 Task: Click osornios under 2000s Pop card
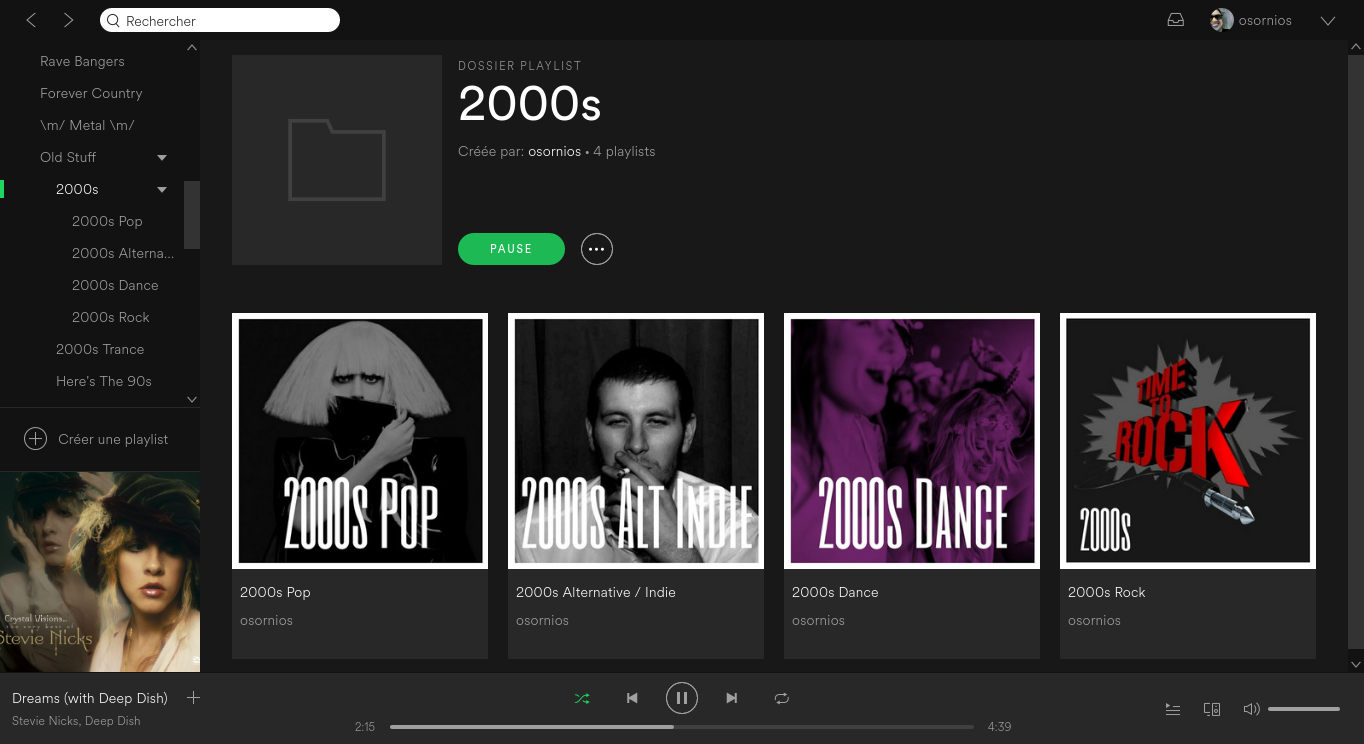click(266, 620)
